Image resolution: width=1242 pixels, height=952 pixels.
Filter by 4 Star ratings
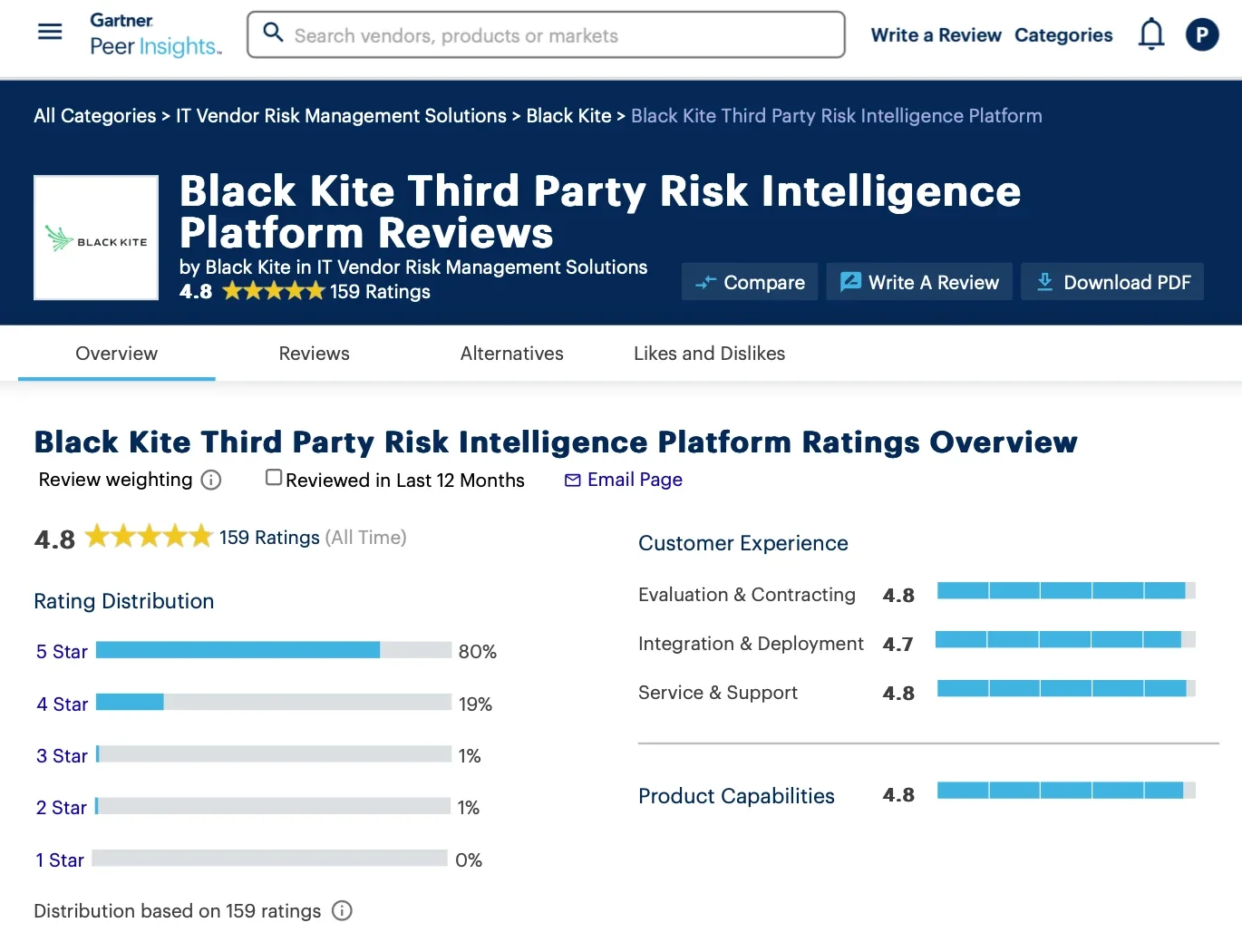[62, 704]
